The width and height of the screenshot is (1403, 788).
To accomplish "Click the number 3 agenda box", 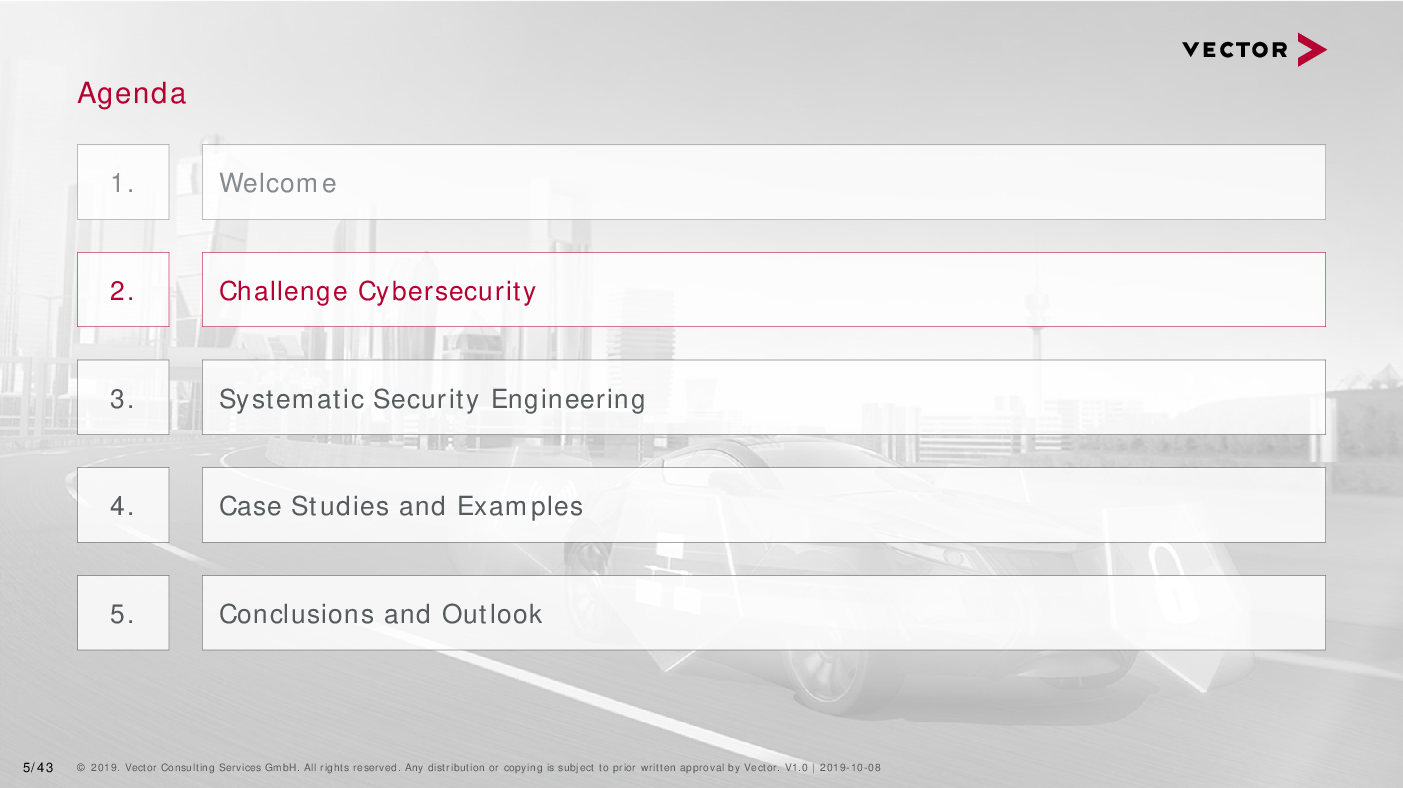I will coord(123,398).
